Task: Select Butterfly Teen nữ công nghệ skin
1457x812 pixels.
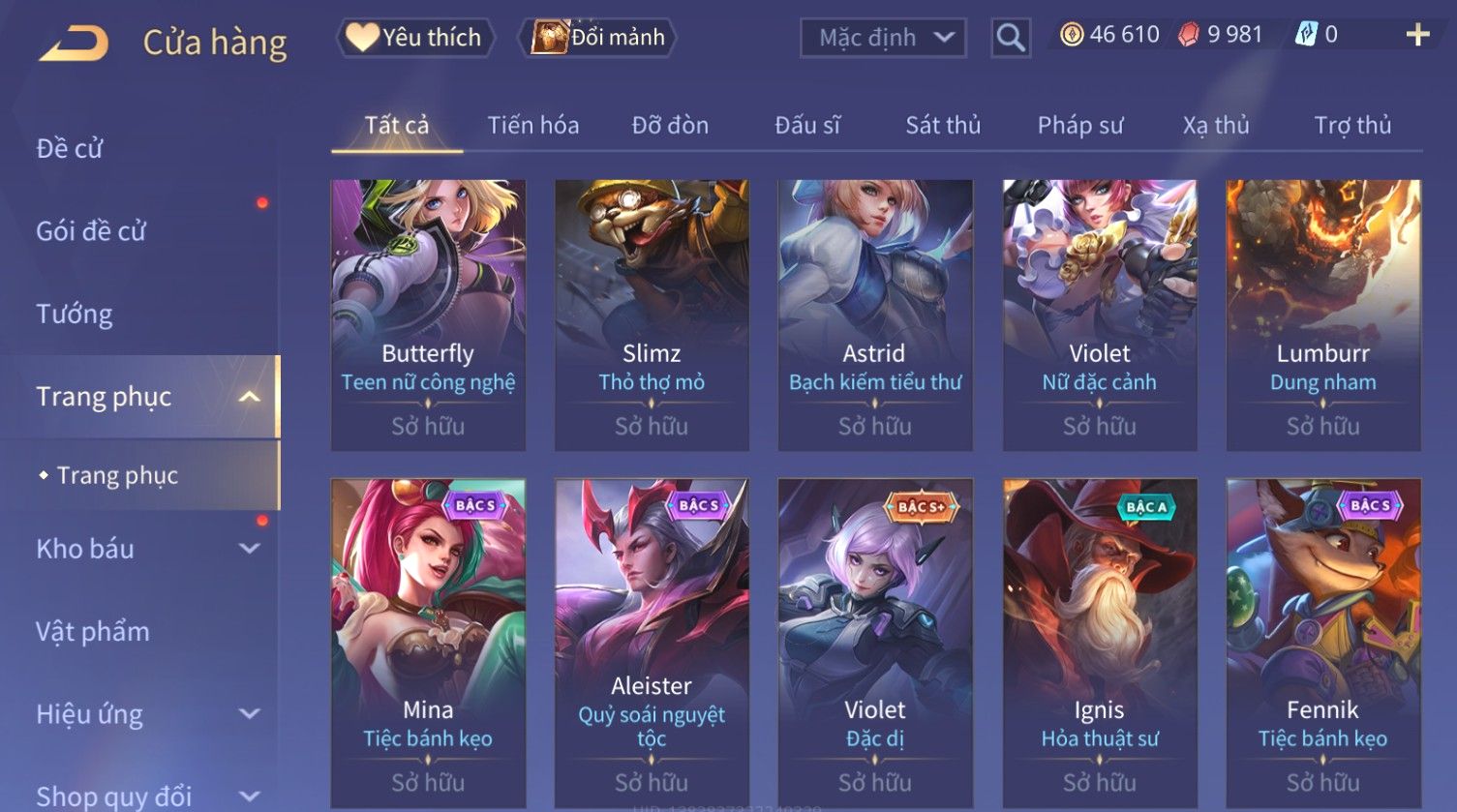Action: [428, 316]
